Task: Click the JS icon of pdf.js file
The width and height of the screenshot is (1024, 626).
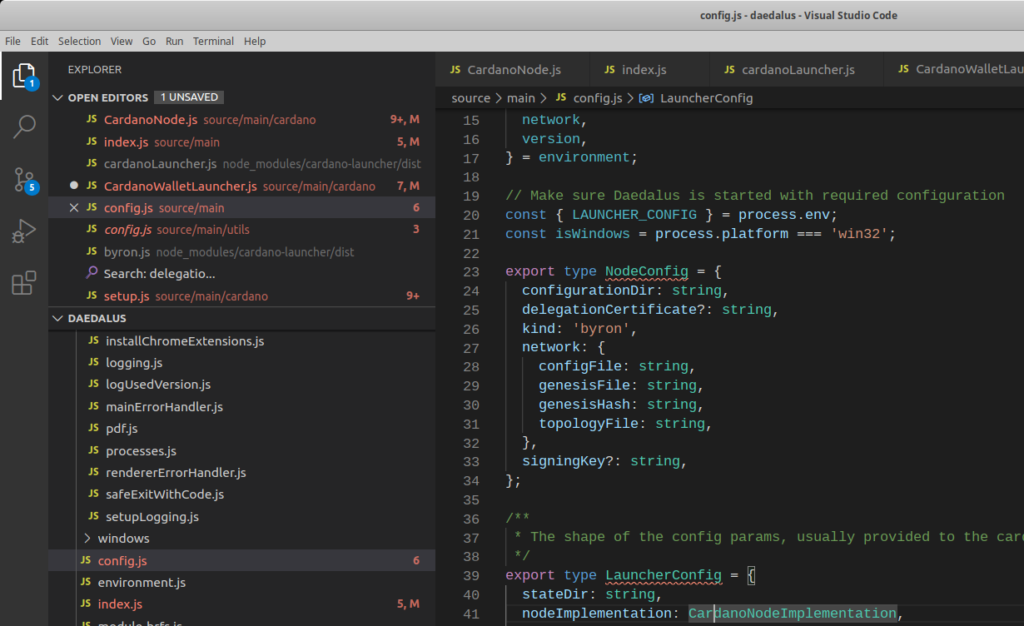Action: click(x=93, y=428)
